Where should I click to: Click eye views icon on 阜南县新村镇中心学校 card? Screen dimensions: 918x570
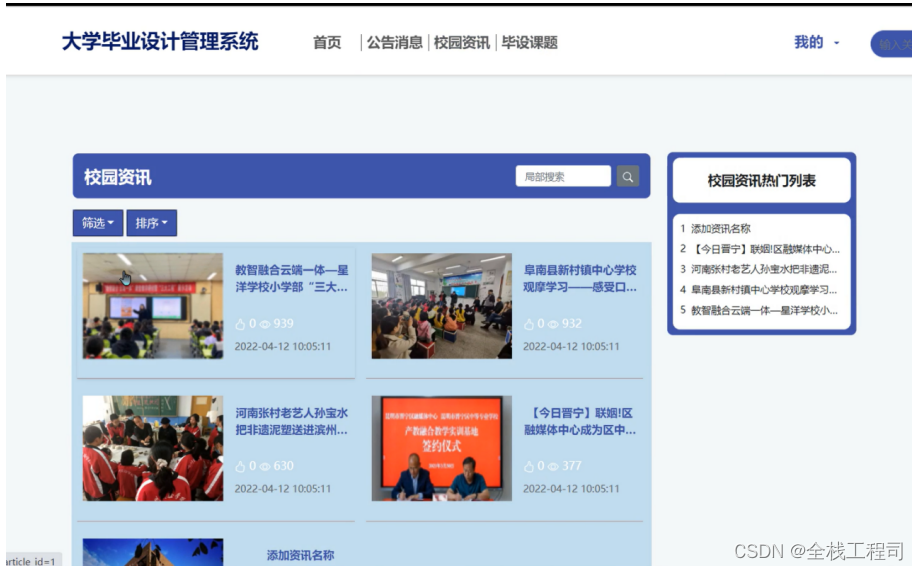tap(553, 324)
